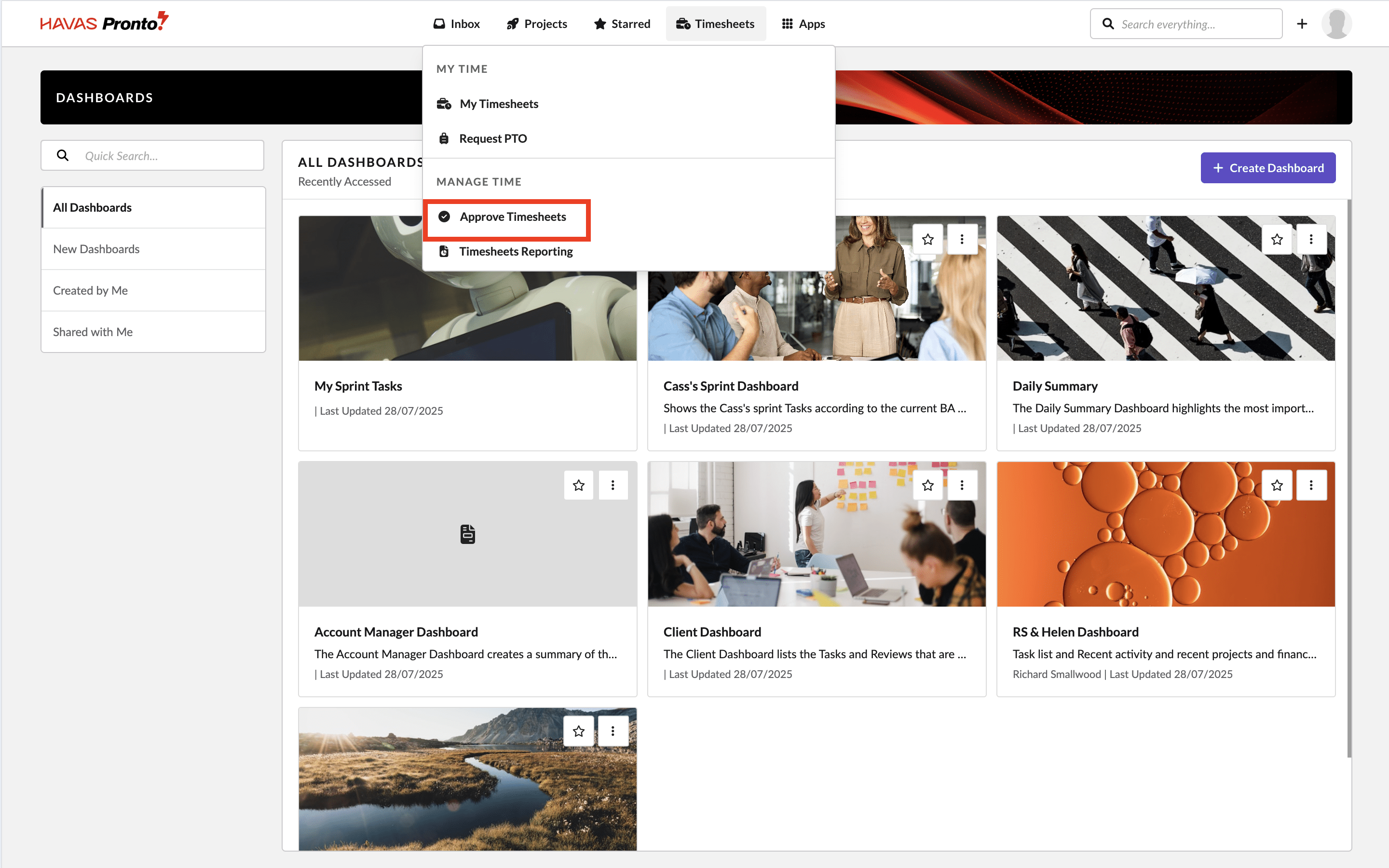Open Daily Summary crosswalk thumbnail
Viewport: 1389px width, 868px height.
(1166, 288)
